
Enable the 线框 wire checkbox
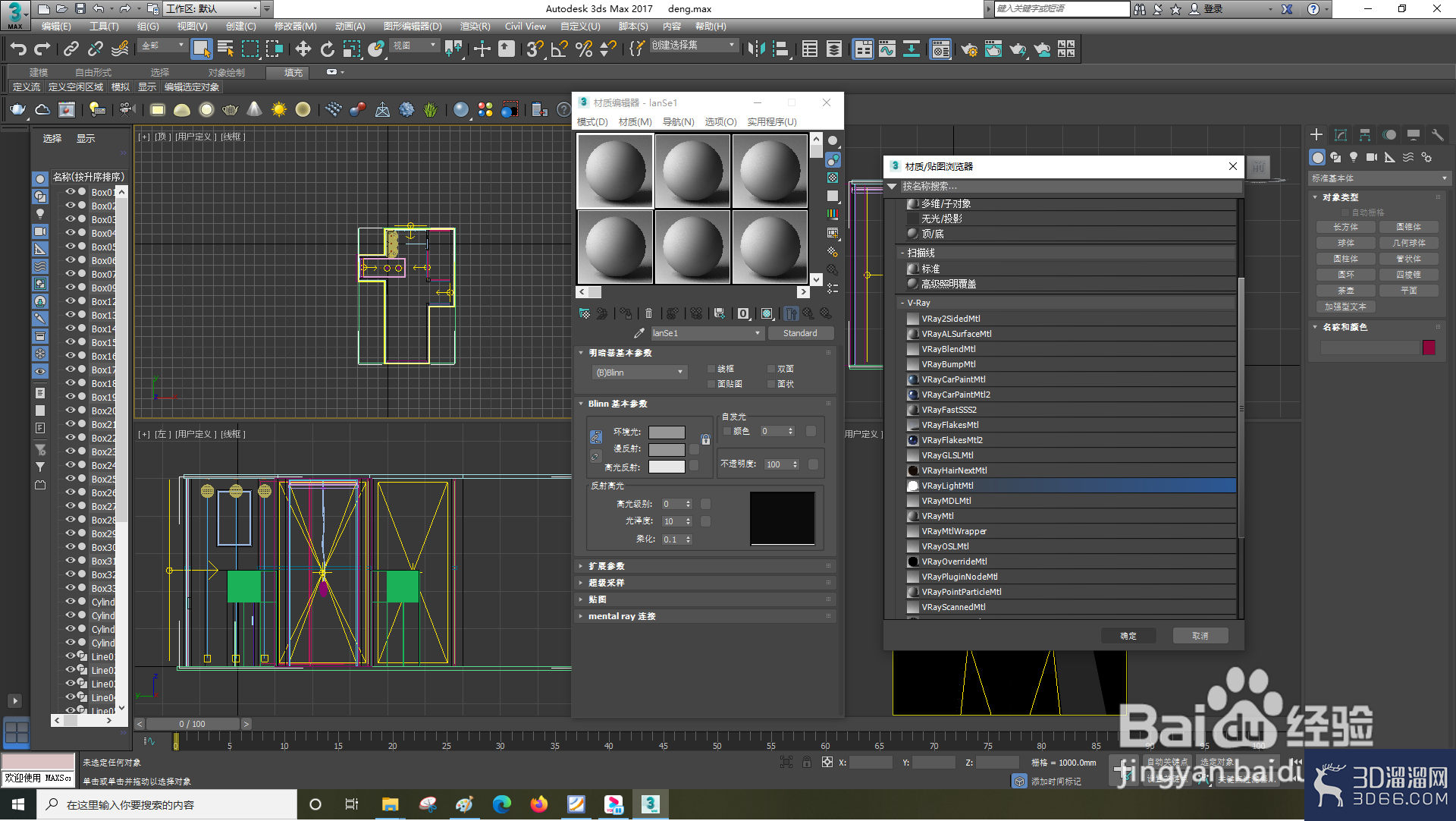click(x=711, y=370)
